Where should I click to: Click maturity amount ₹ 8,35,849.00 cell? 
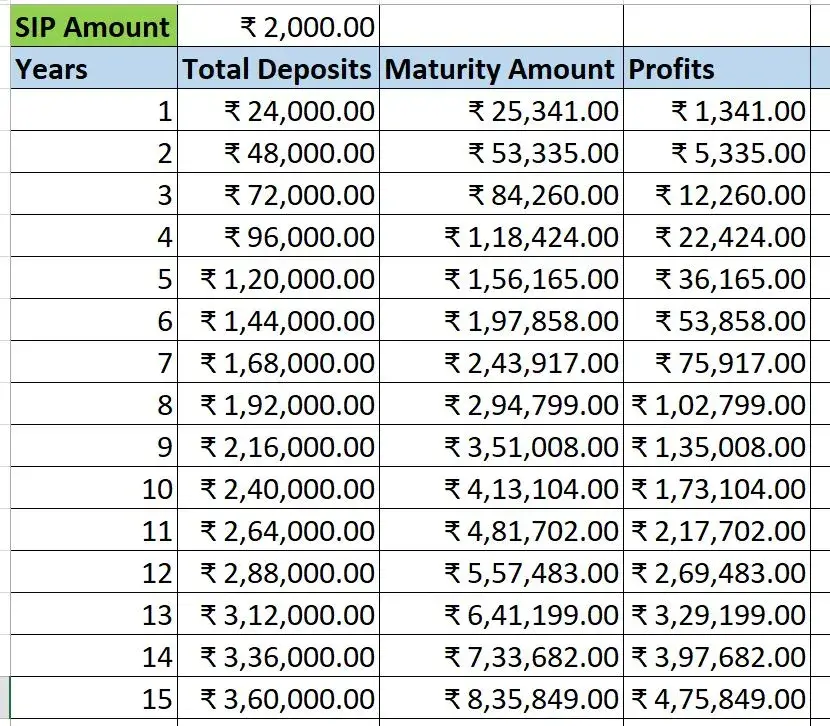click(x=500, y=698)
